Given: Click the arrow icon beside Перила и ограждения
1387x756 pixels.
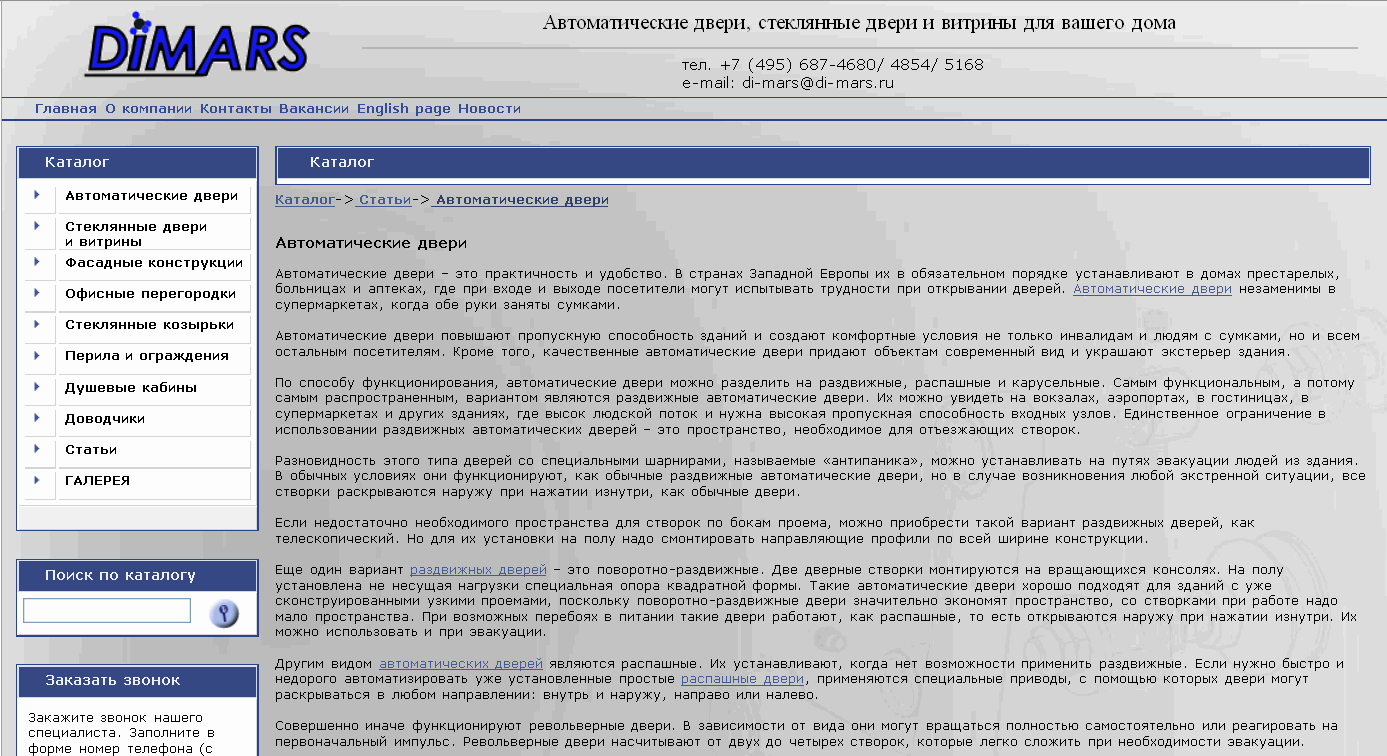Looking at the screenshot, I should [38, 355].
